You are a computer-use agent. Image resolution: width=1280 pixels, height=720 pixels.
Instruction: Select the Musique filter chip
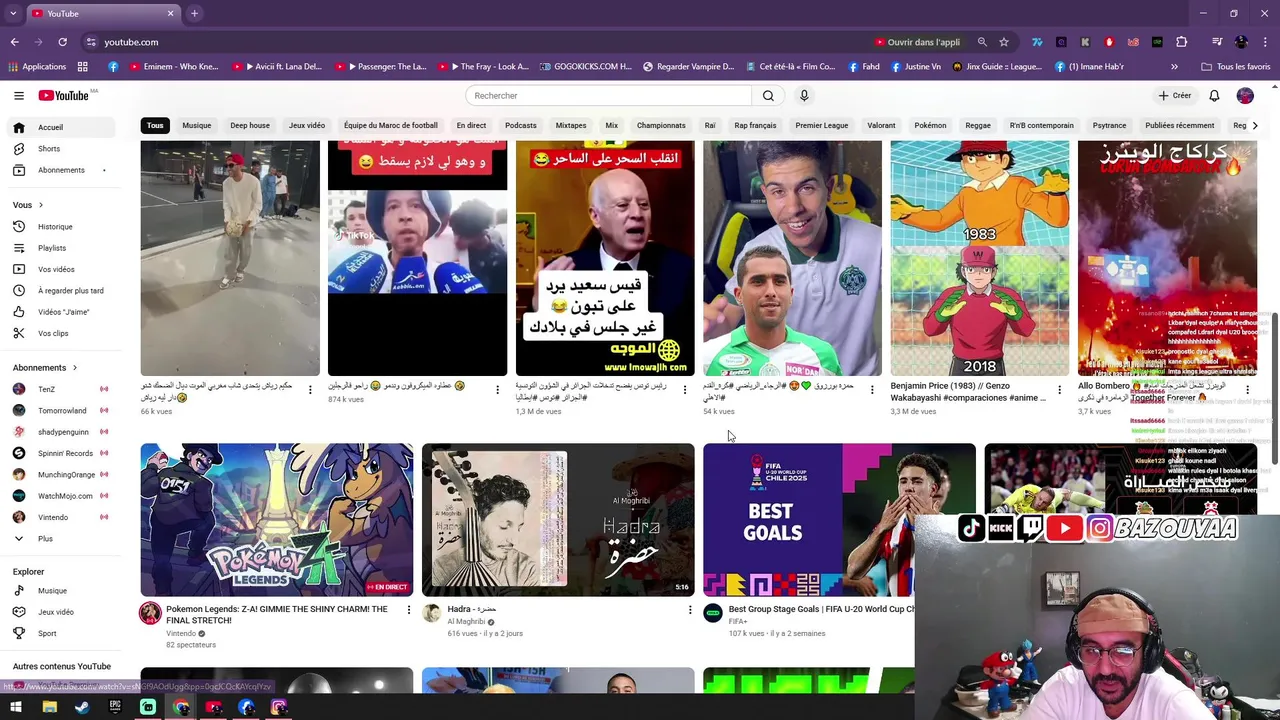point(197,125)
